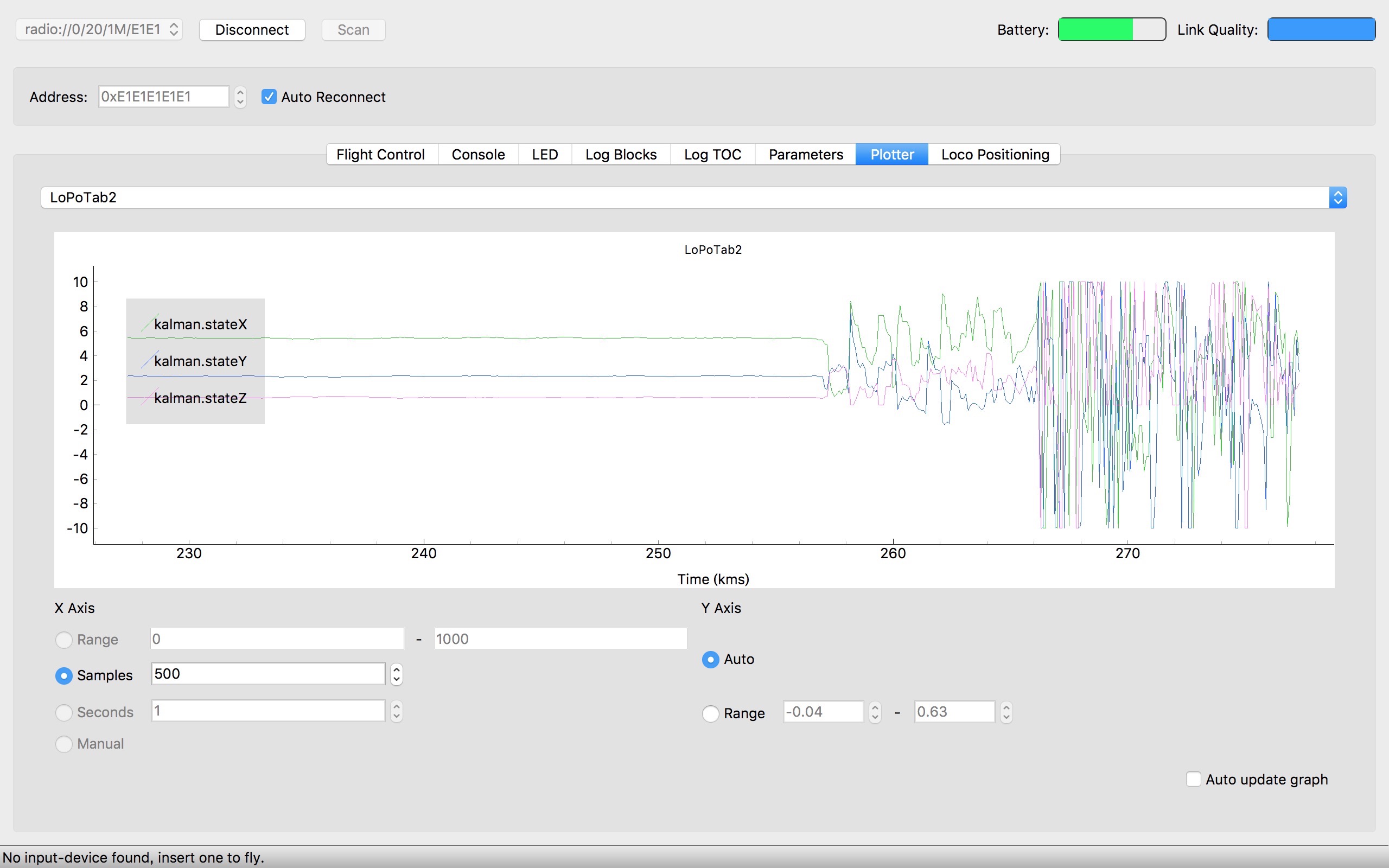The image size is (1389, 868).
Task: Click the kalman.stateX legend line icon
Action: (x=149, y=324)
